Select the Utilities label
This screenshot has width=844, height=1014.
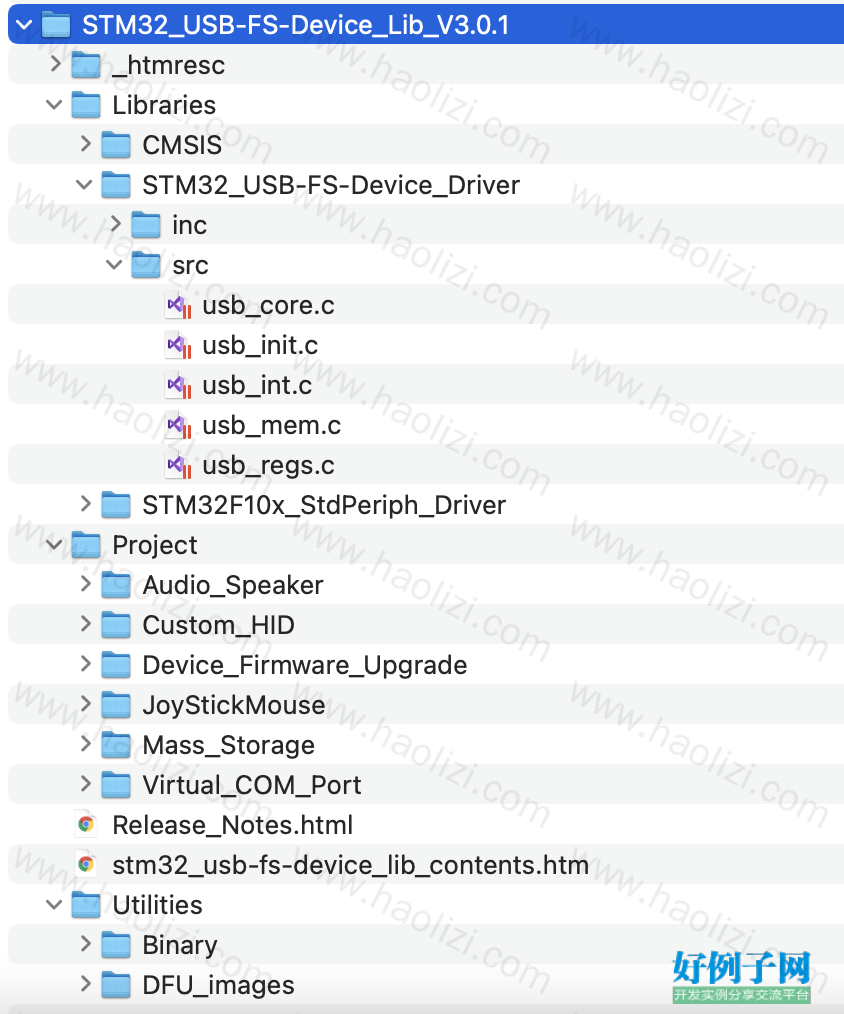coord(158,905)
